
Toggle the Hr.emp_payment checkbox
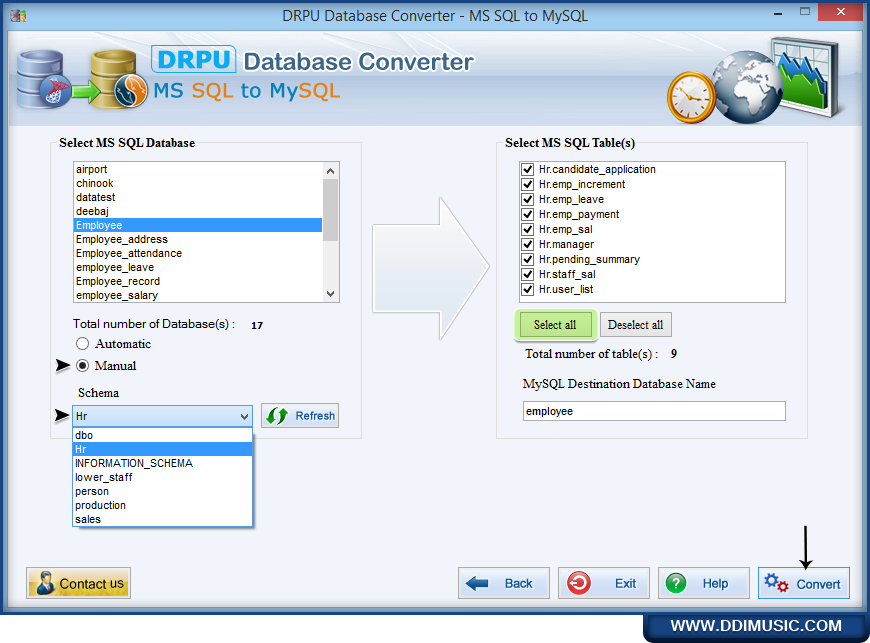(528, 214)
